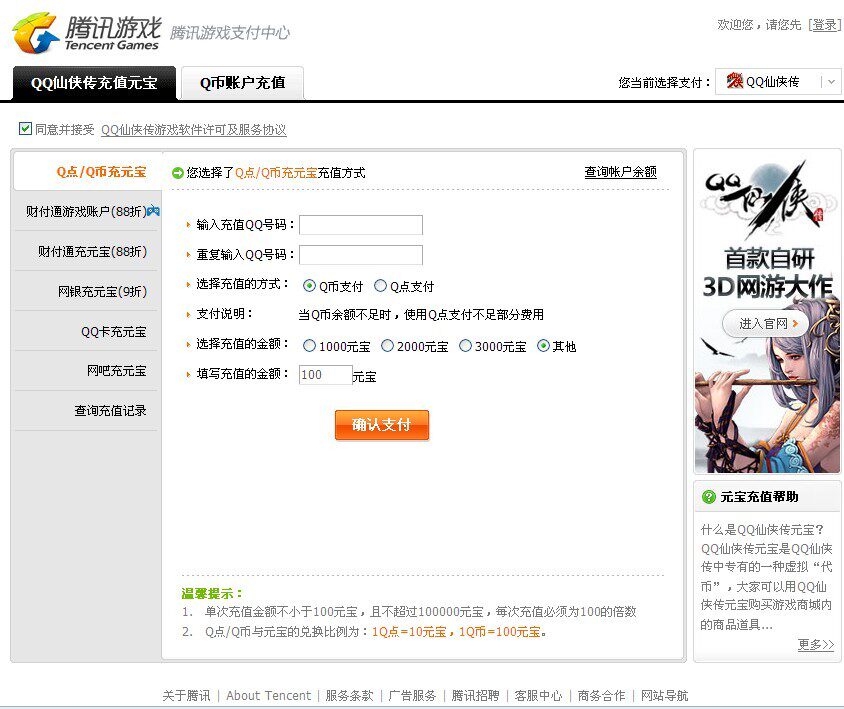Open the 关于腾讯 footer link
This screenshot has width=844, height=709.
click(x=186, y=696)
